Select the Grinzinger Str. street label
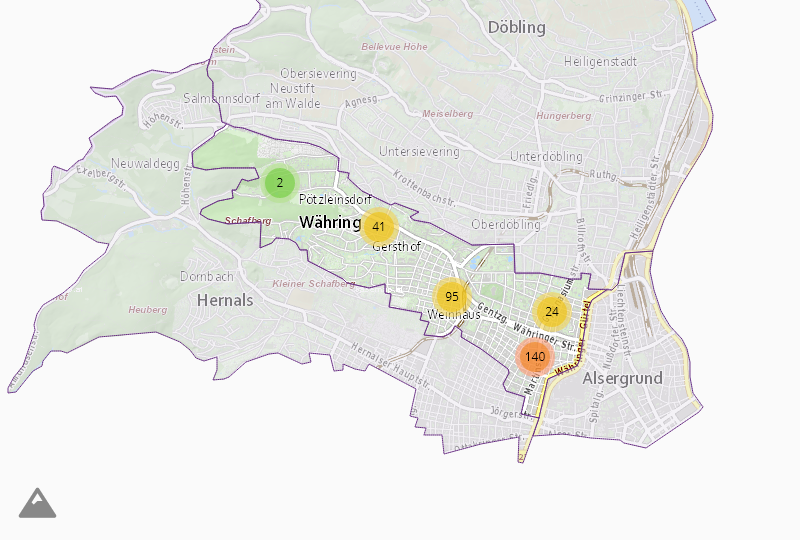The height and width of the screenshot is (540, 800). click(632, 96)
